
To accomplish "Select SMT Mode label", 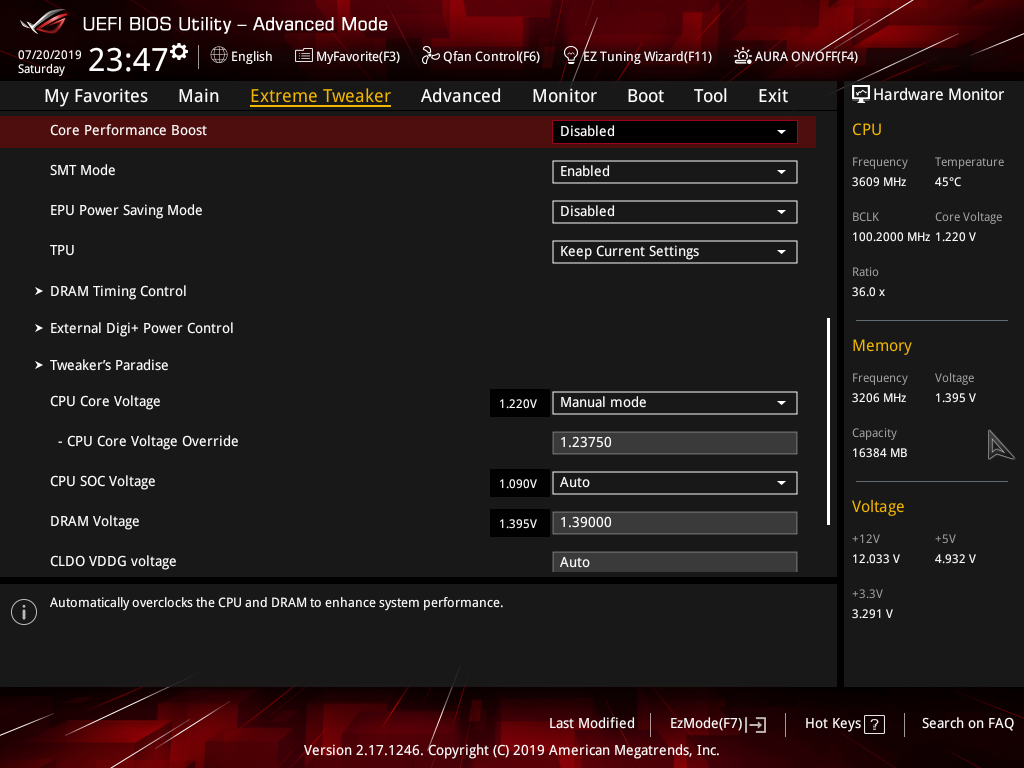I will click(x=82, y=170).
